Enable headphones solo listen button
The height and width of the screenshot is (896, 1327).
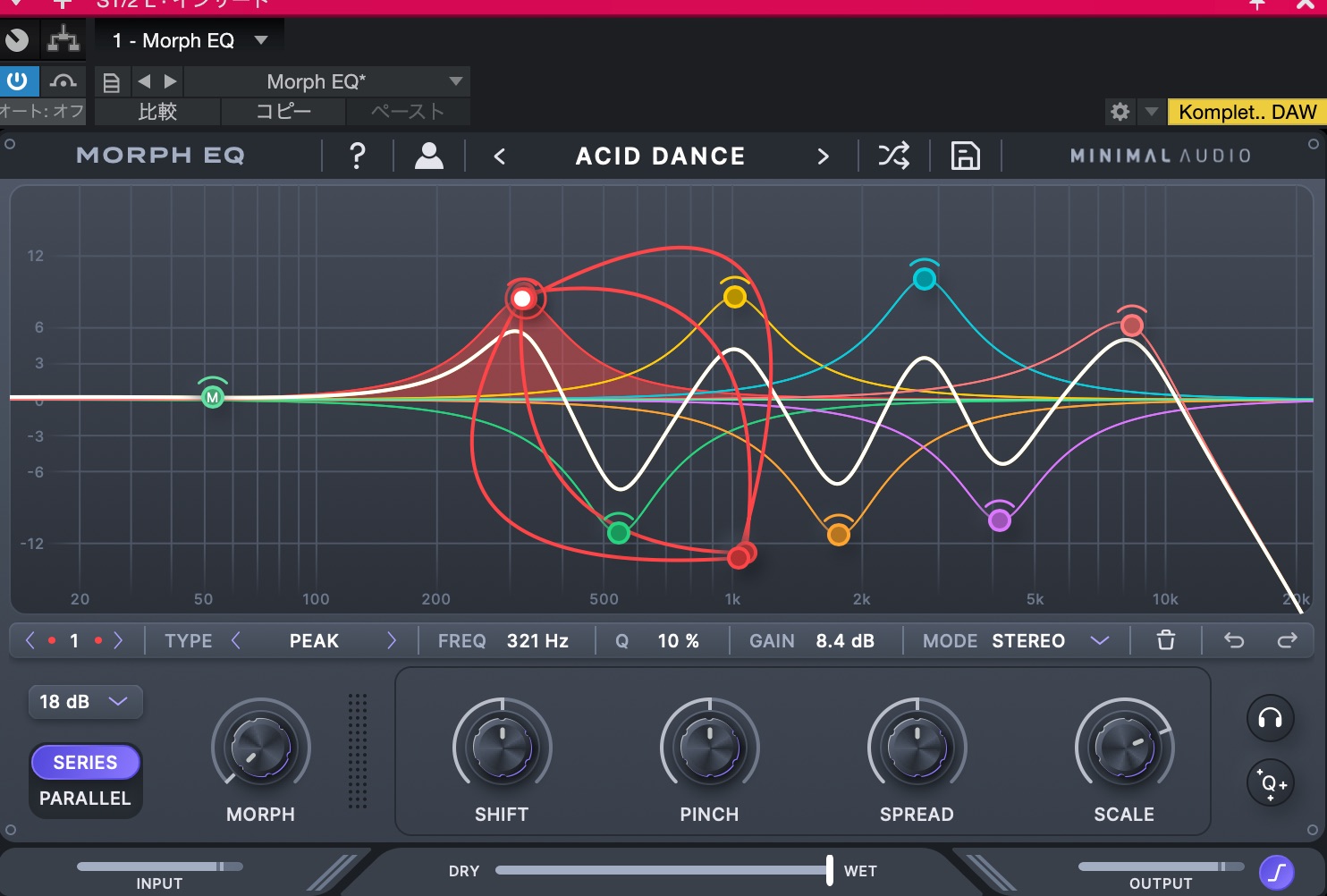pos(1270,718)
